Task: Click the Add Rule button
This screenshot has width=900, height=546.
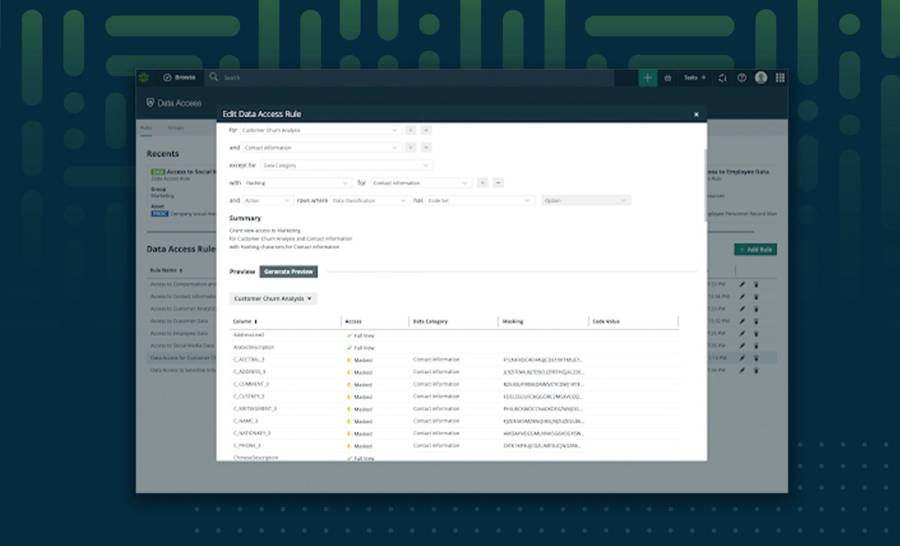Action: [755, 249]
